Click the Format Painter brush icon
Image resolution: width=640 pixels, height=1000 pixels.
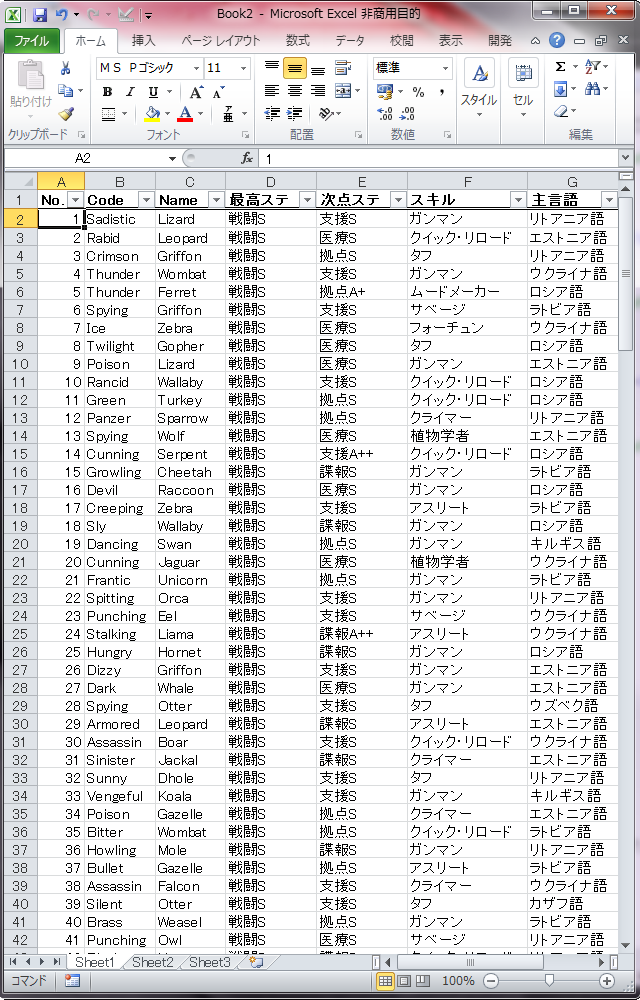tap(66, 114)
